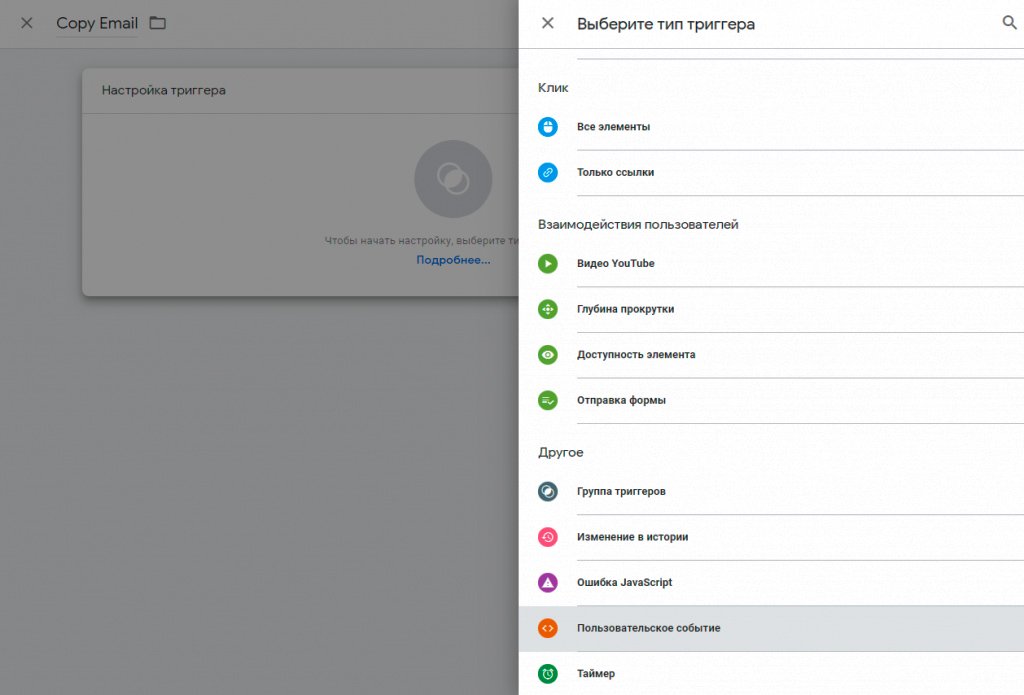Click the timer alarm icon
Viewport: 1024px width, 695px height.
pos(547,673)
